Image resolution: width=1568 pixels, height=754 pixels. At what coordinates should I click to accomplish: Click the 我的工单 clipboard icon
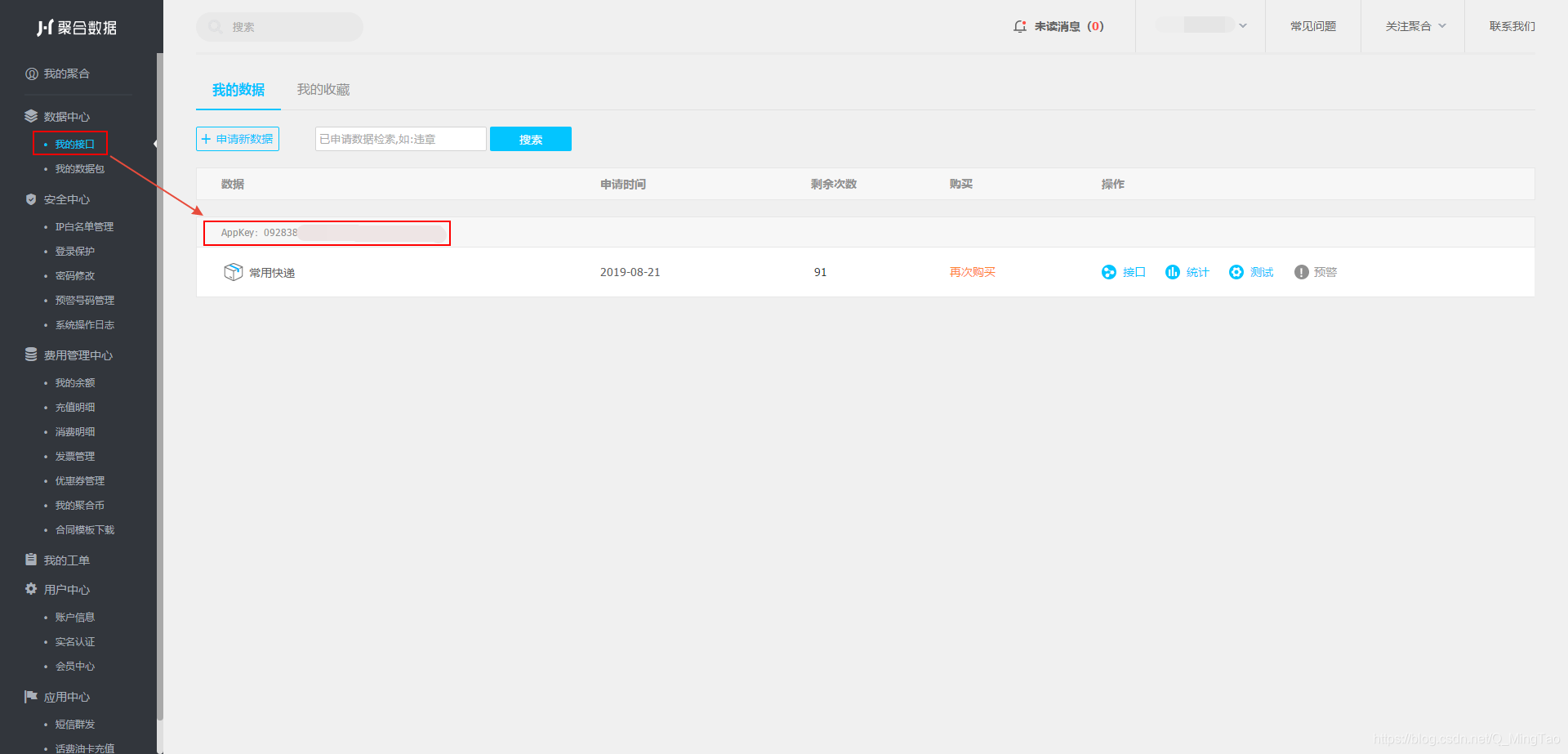[x=31, y=560]
